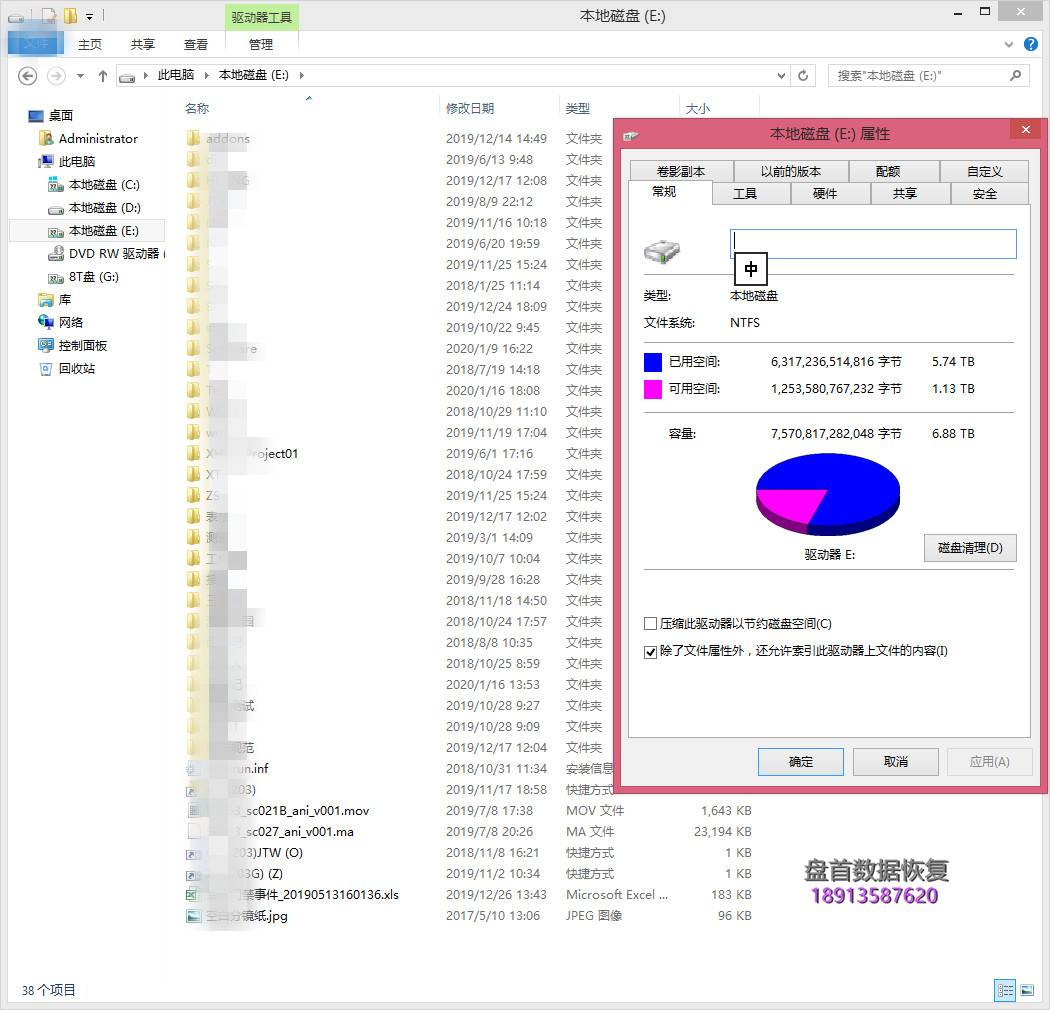Viewport: 1050px width, 1010px height.
Task: Click the blue used-space color swatch
Action: click(x=653, y=362)
